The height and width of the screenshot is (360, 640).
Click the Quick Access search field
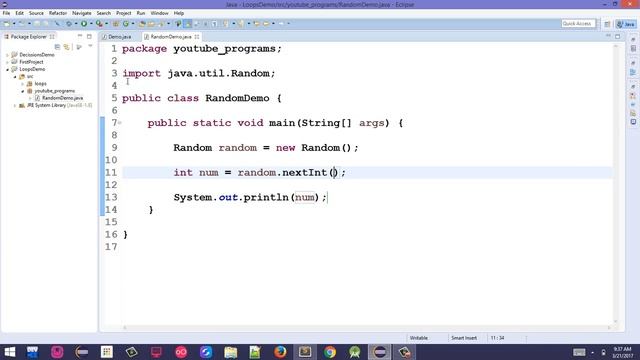[x=578, y=24]
